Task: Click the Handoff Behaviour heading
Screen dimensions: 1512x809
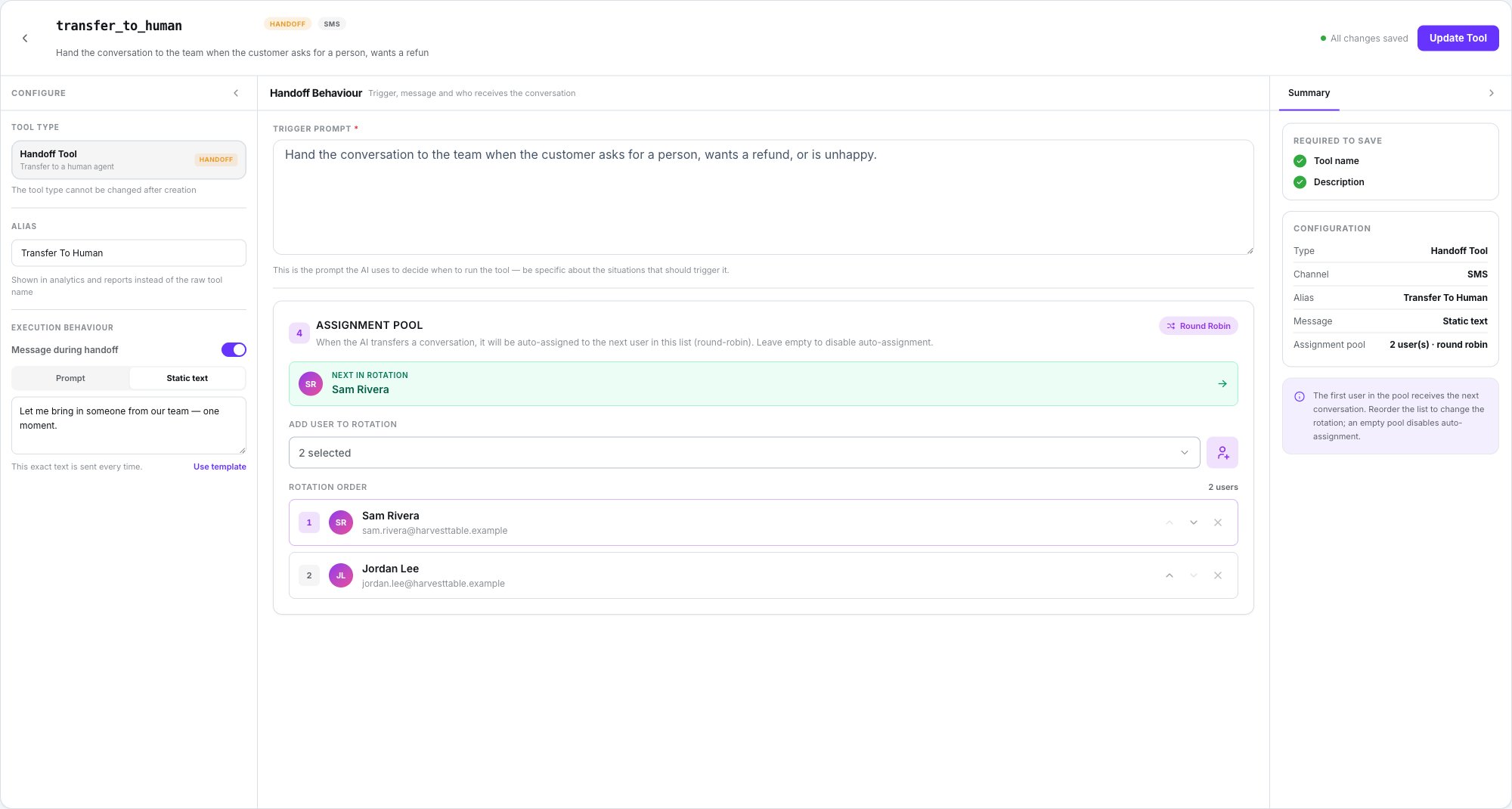Action: click(x=316, y=93)
